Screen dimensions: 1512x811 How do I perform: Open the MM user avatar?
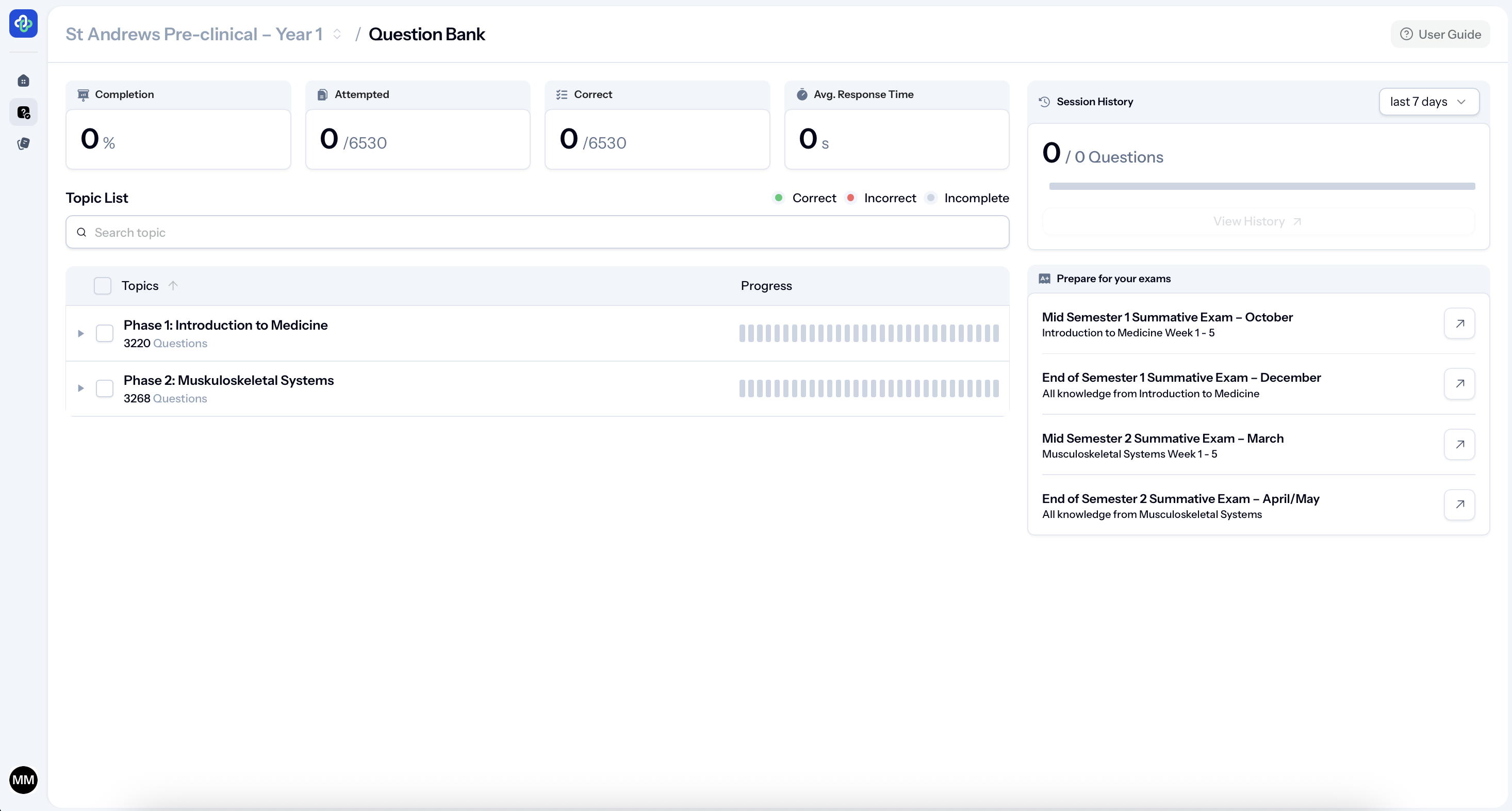pos(24,780)
